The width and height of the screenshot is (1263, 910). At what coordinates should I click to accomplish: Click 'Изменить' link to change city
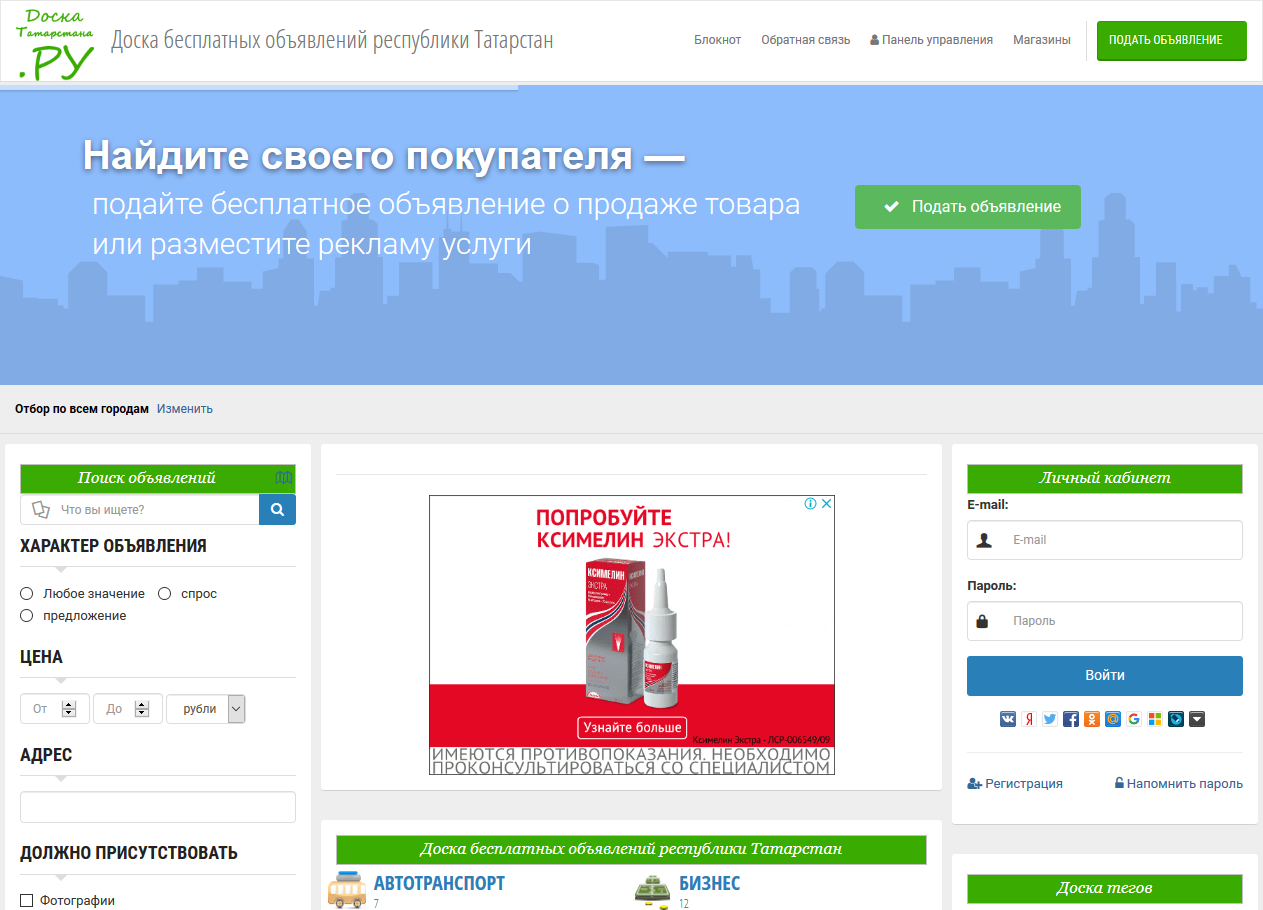pos(184,409)
